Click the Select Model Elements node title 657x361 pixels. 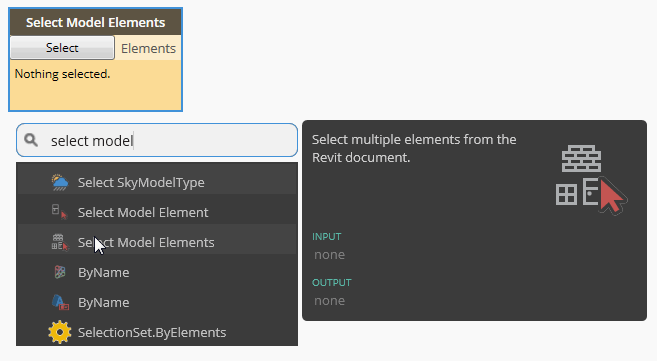pyautogui.click(x=96, y=22)
